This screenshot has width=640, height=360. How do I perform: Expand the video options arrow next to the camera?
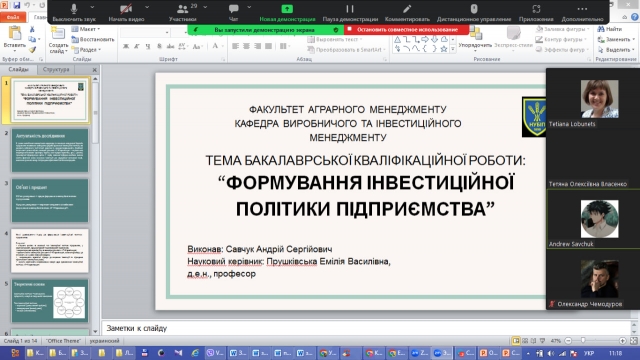pyautogui.click(x=147, y=7)
